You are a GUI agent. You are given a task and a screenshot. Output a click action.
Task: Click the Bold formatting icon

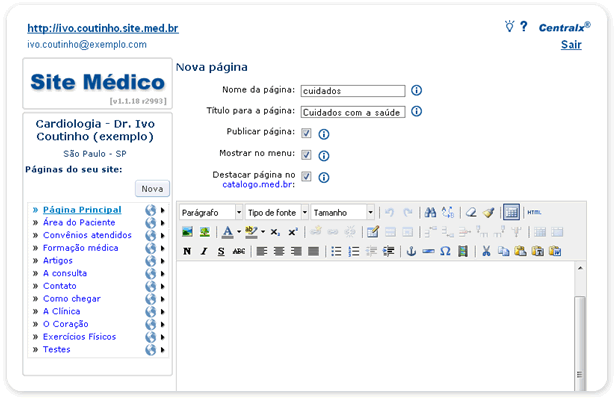tap(187, 251)
